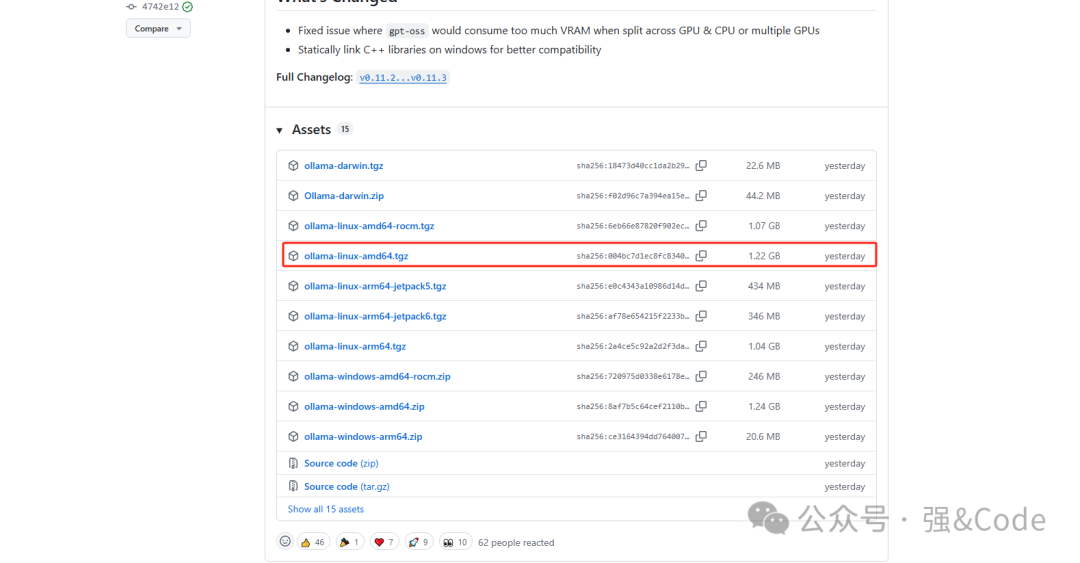
Task: Click the 44.2 MB size of Ollama-darwin.zip
Action: tap(763, 196)
